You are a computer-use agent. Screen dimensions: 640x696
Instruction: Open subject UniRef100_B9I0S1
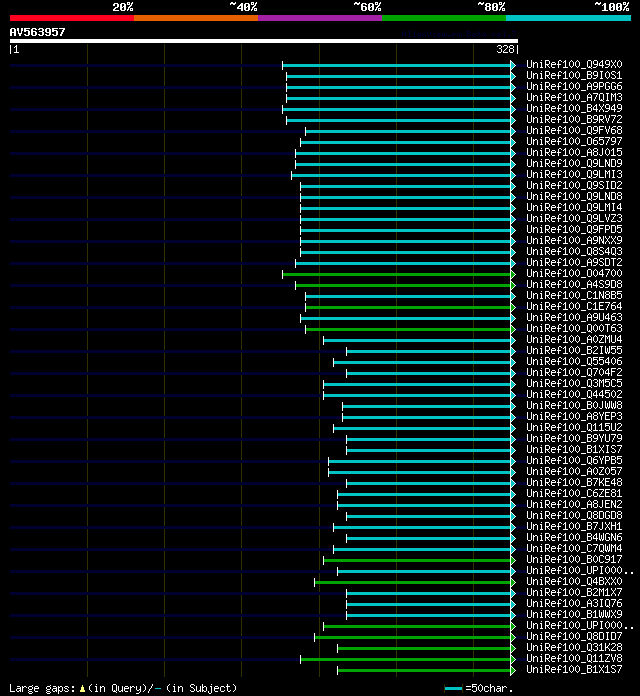[x=574, y=75]
